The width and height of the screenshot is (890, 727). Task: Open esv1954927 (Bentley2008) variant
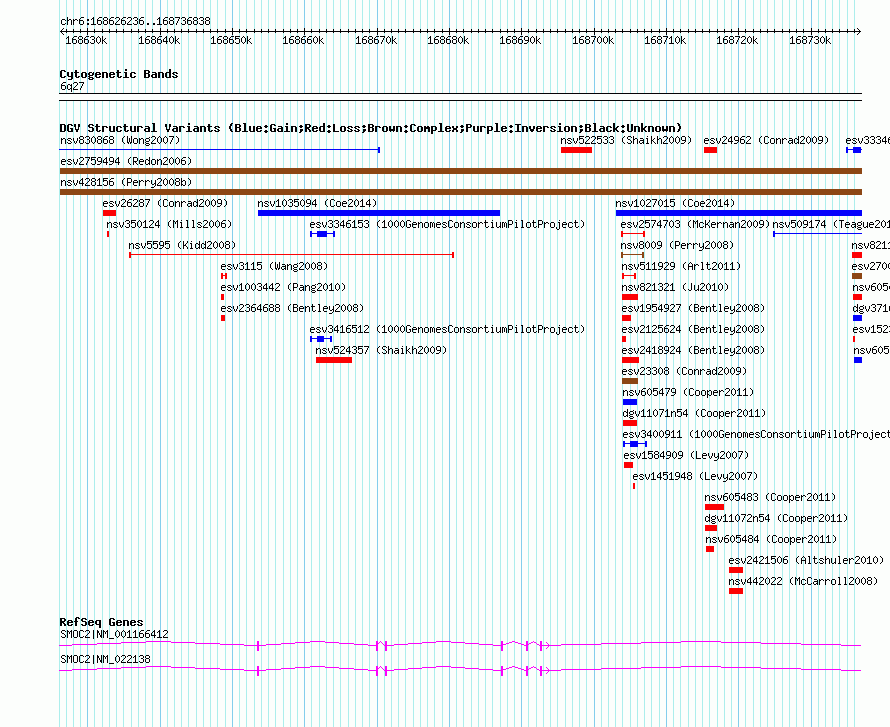tap(692, 308)
